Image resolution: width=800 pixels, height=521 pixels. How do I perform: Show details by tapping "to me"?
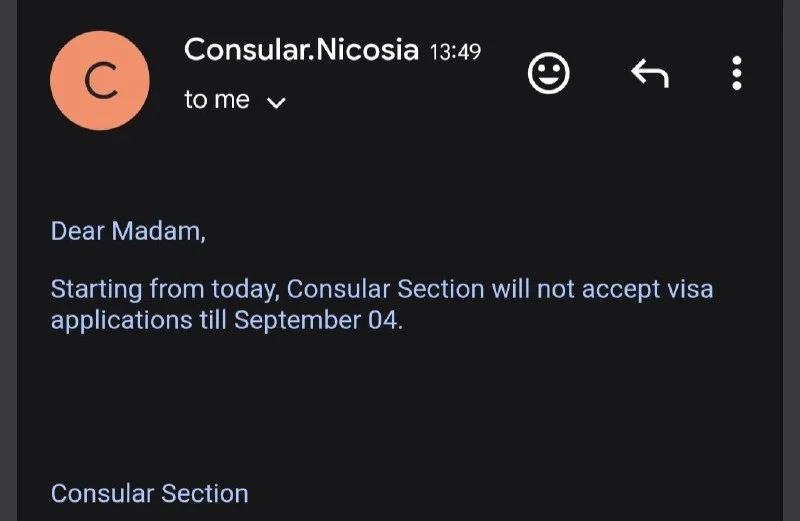(217, 100)
